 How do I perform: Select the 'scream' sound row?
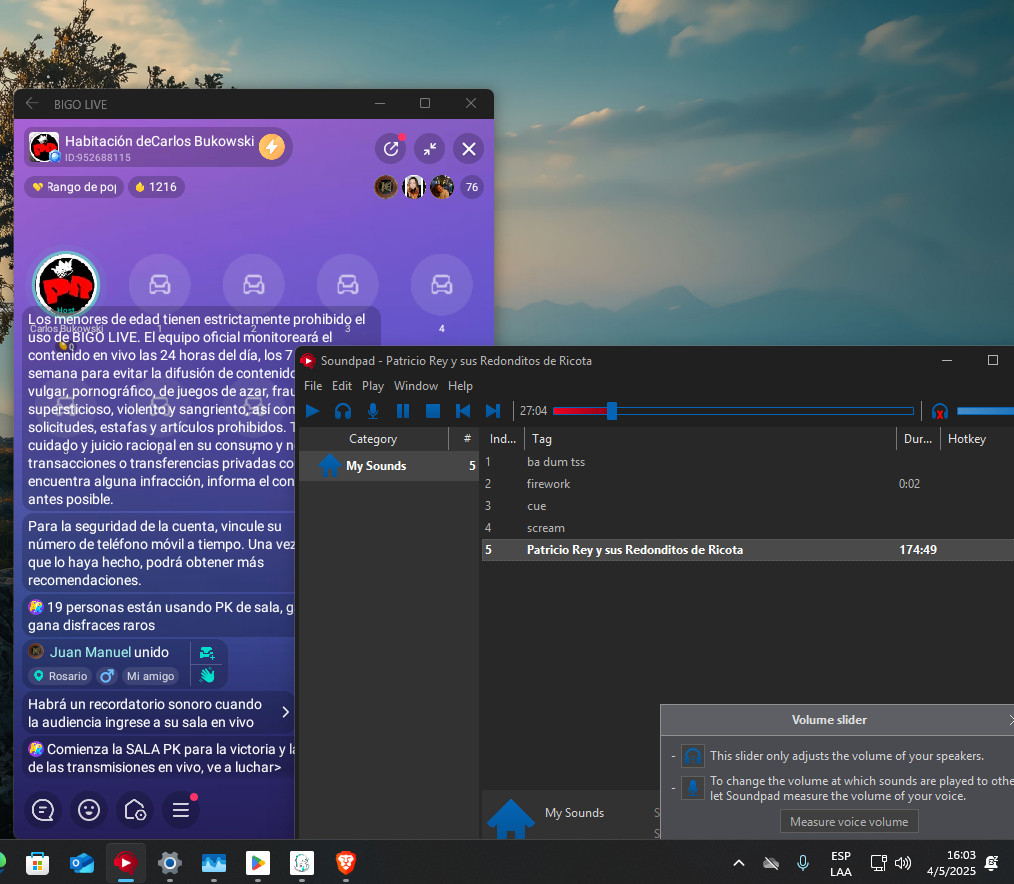pos(748,528)
